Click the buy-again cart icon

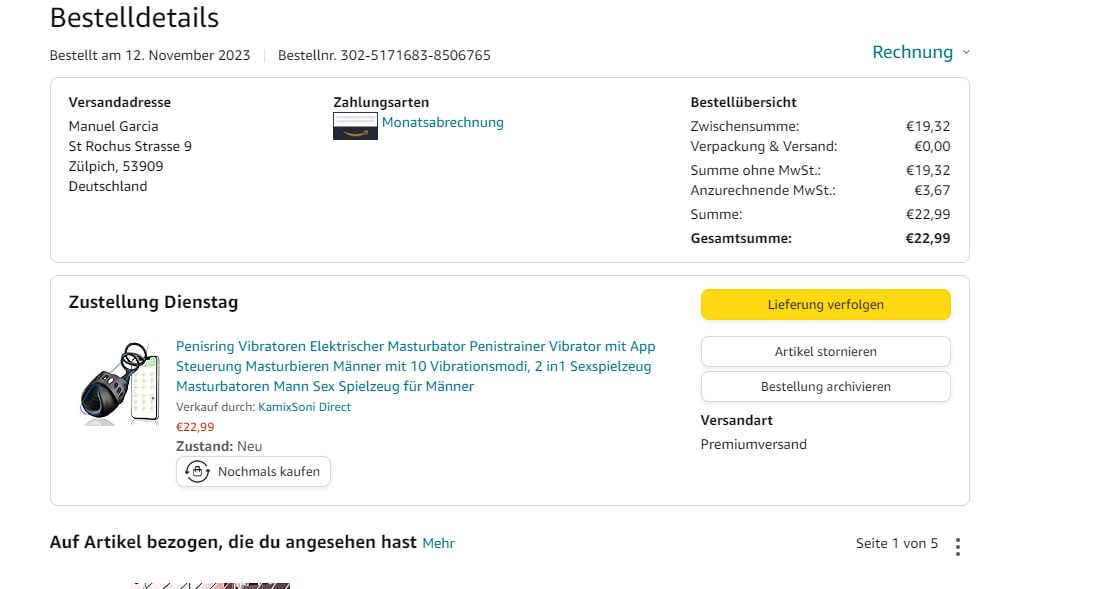(197, 472)
